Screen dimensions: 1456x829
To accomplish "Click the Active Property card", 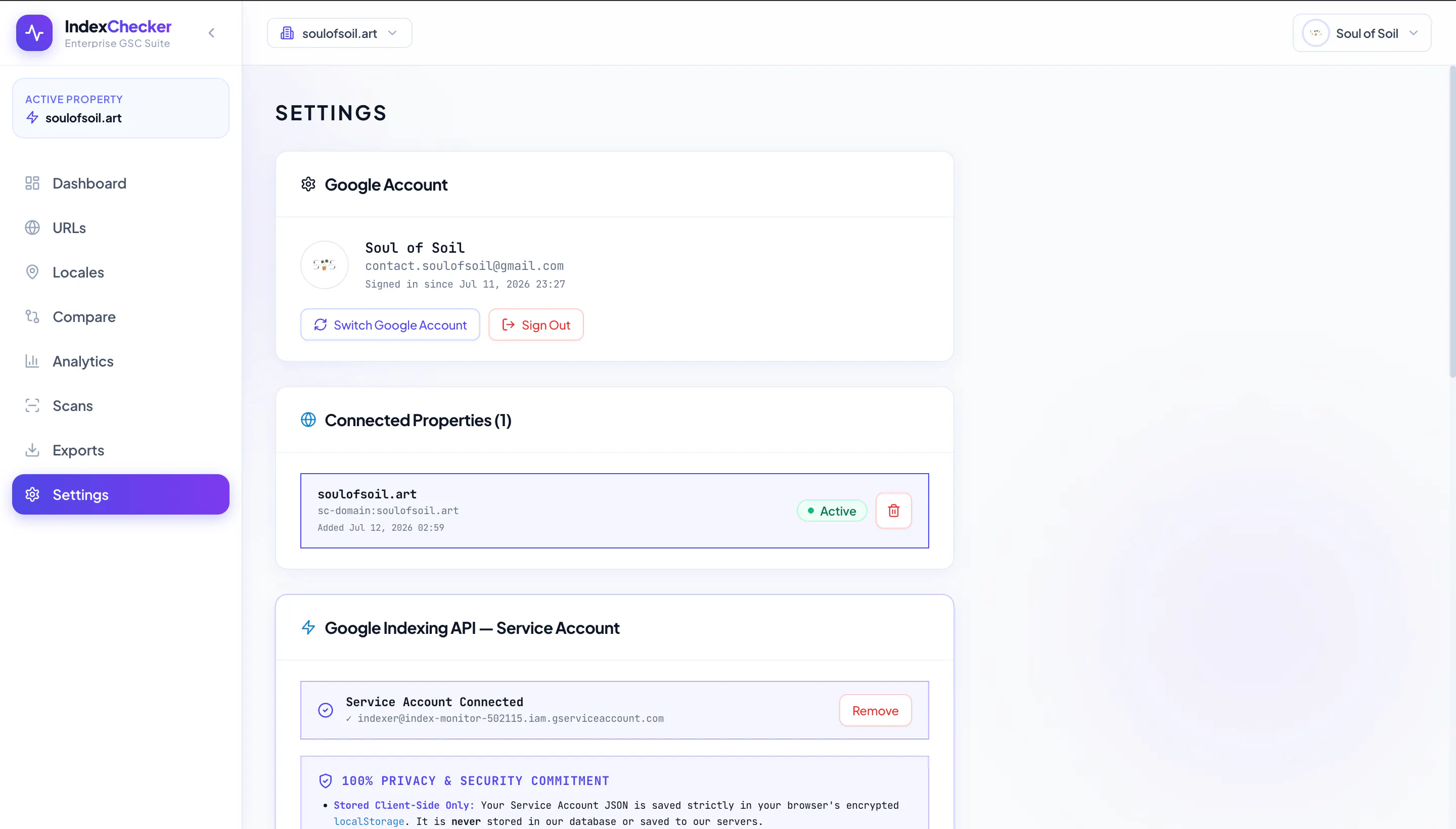I will click(x=121, y=108).
